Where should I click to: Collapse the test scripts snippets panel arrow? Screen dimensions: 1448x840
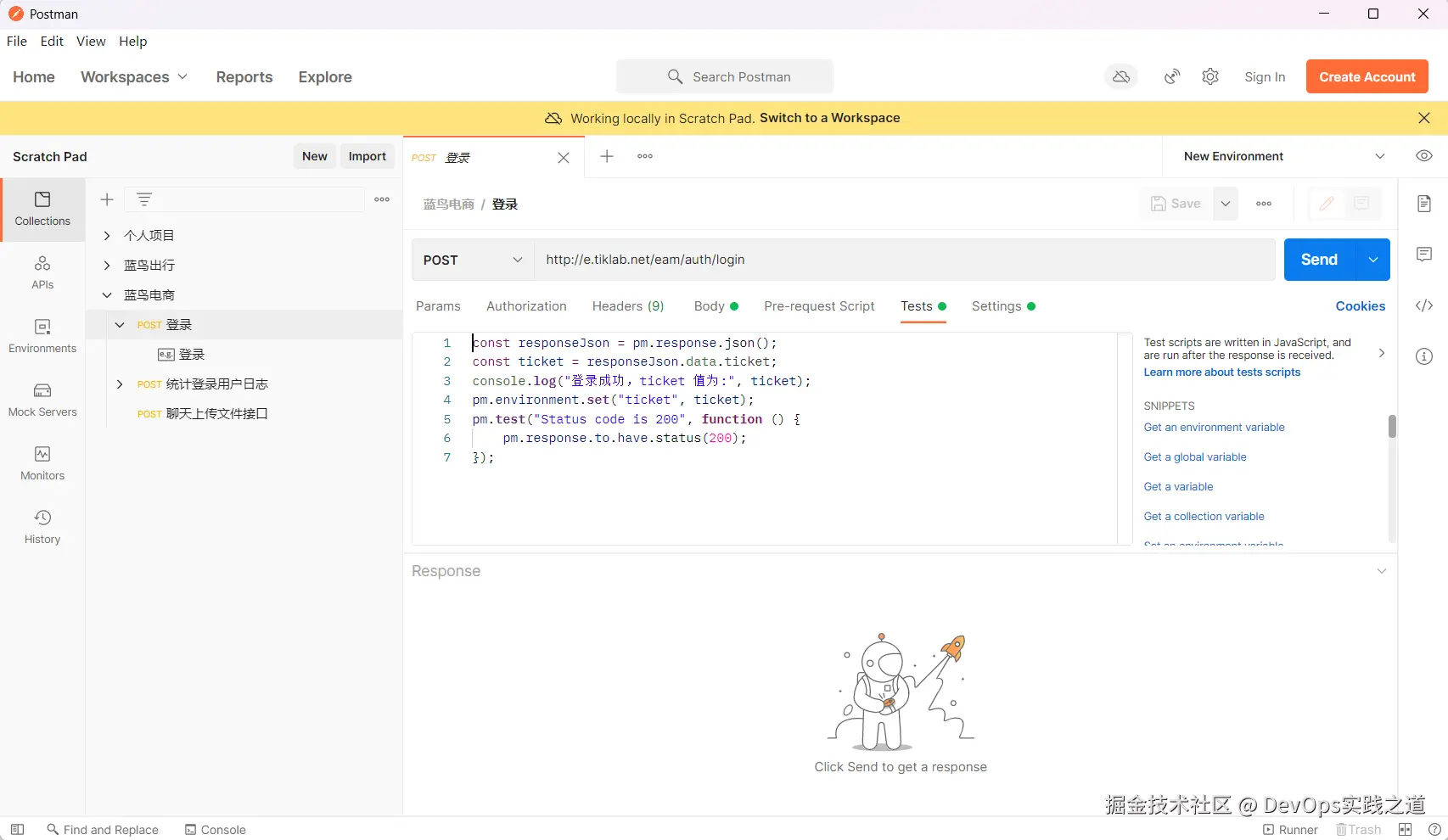1382,353
